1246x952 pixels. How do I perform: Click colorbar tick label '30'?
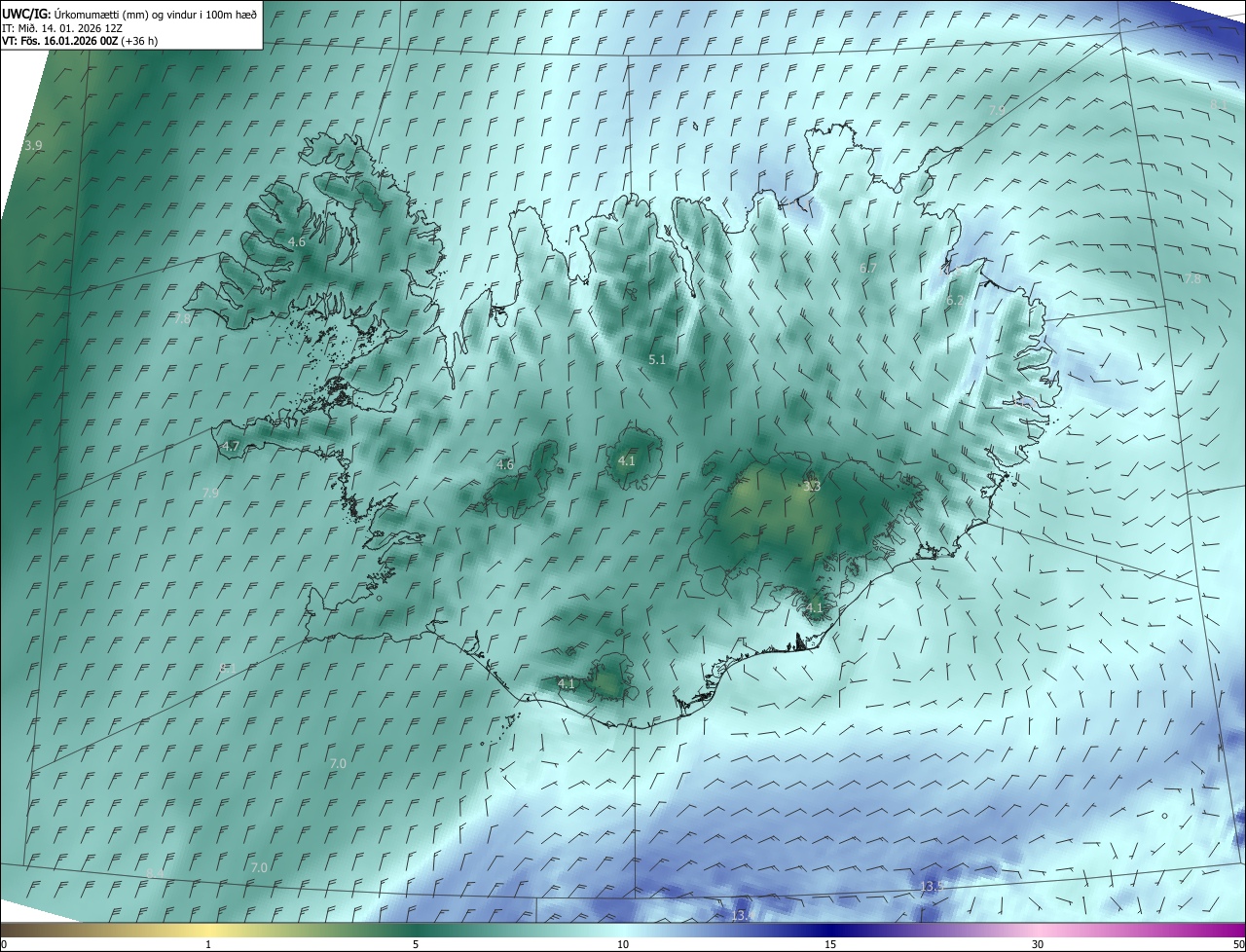coord(1038,944)
